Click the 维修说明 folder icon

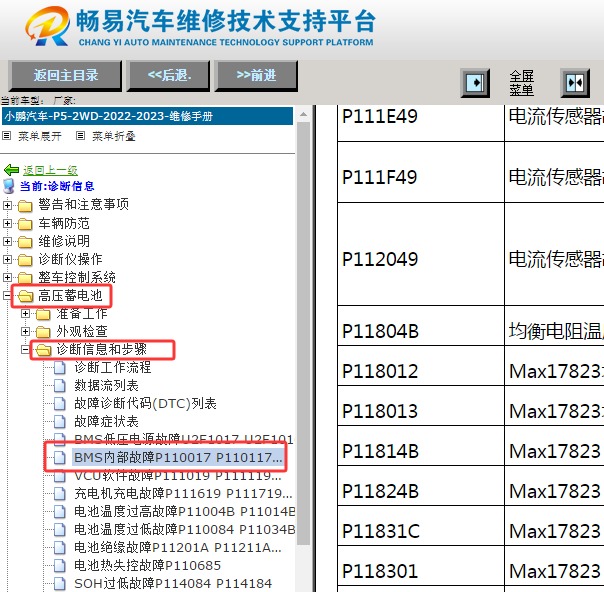[x=25, y=242]
